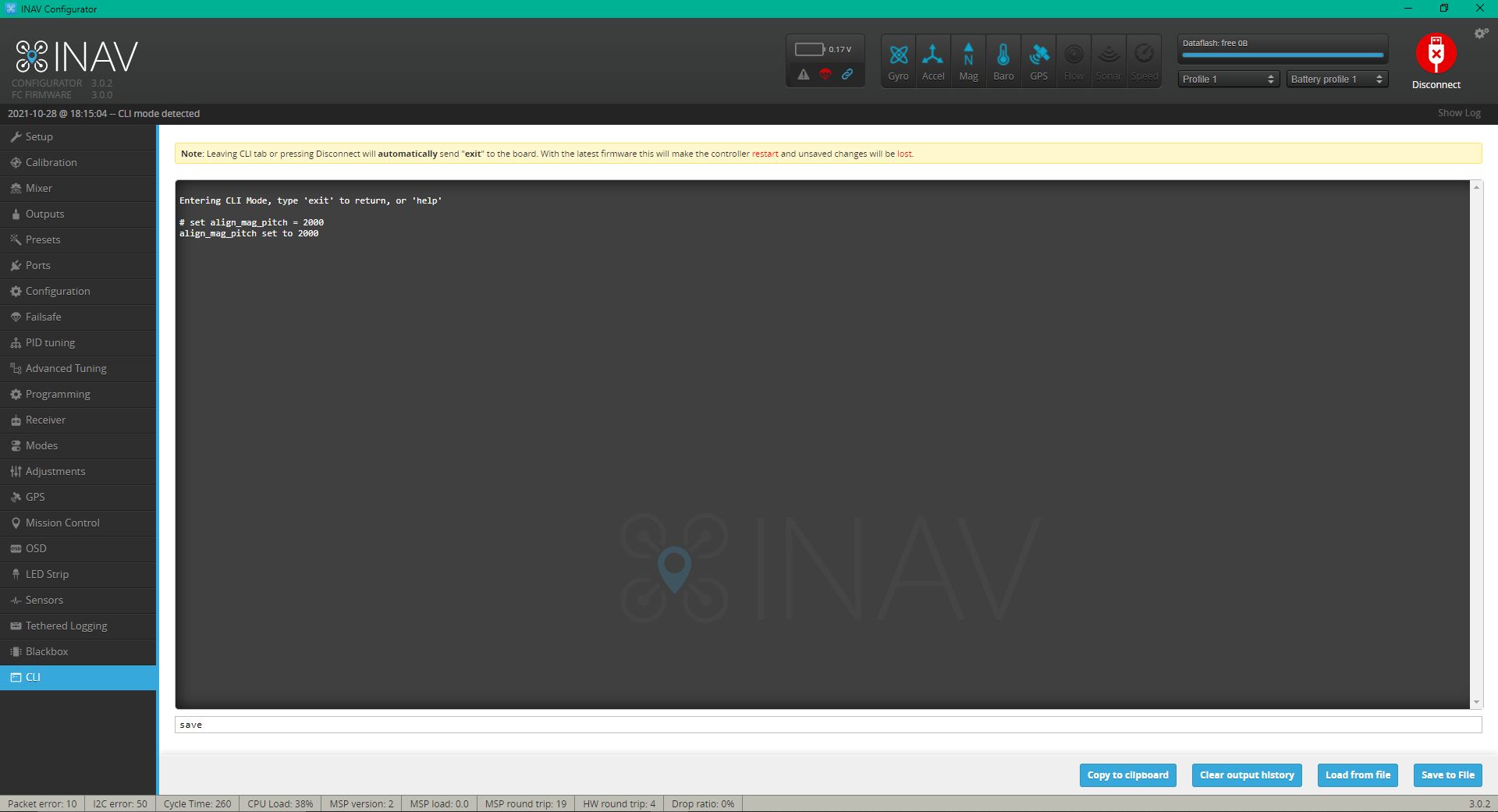Open the Programming tab
1498x812 pixels.
click(x=78, y=394)
